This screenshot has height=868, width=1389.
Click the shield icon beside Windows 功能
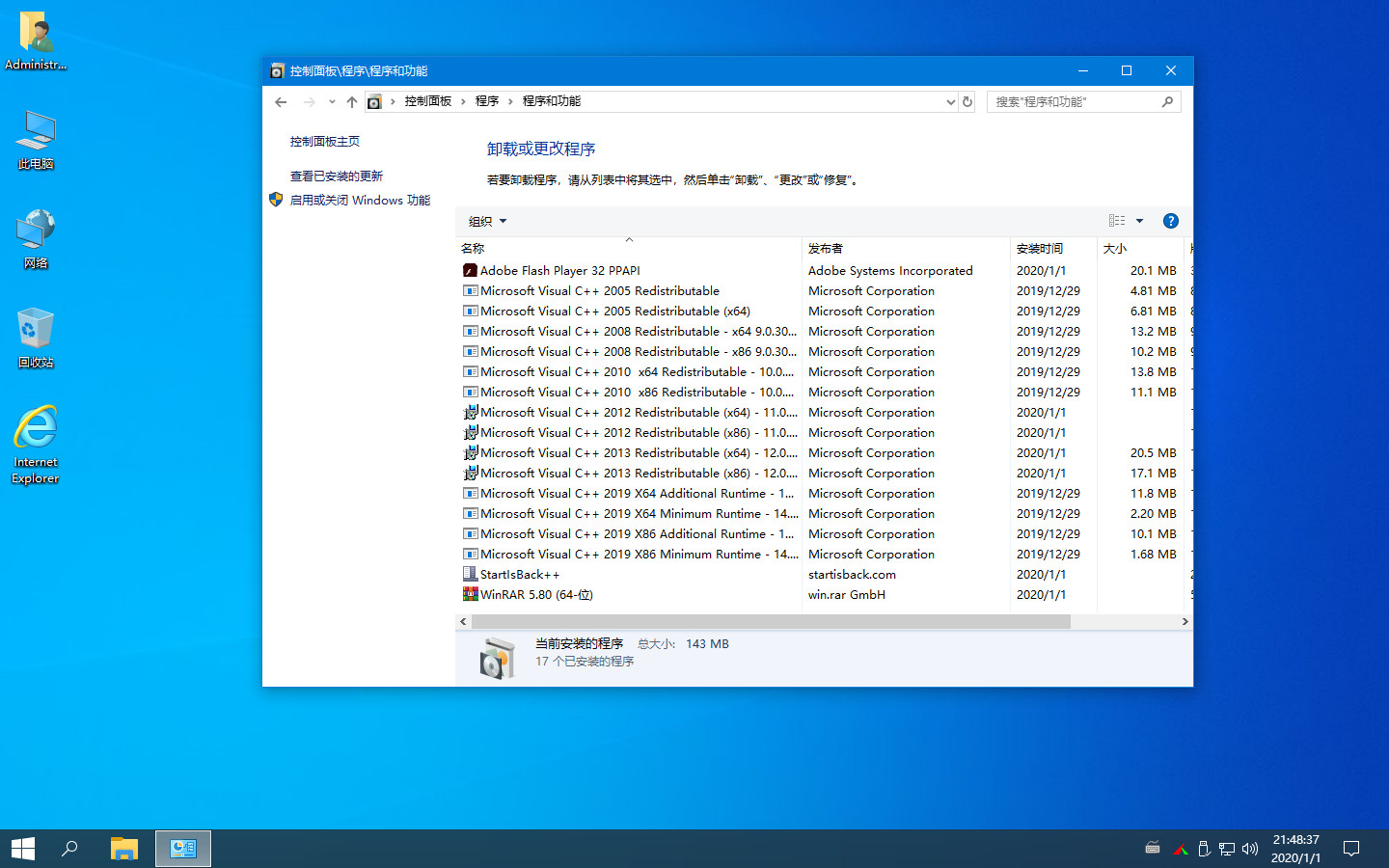[276, 200]
